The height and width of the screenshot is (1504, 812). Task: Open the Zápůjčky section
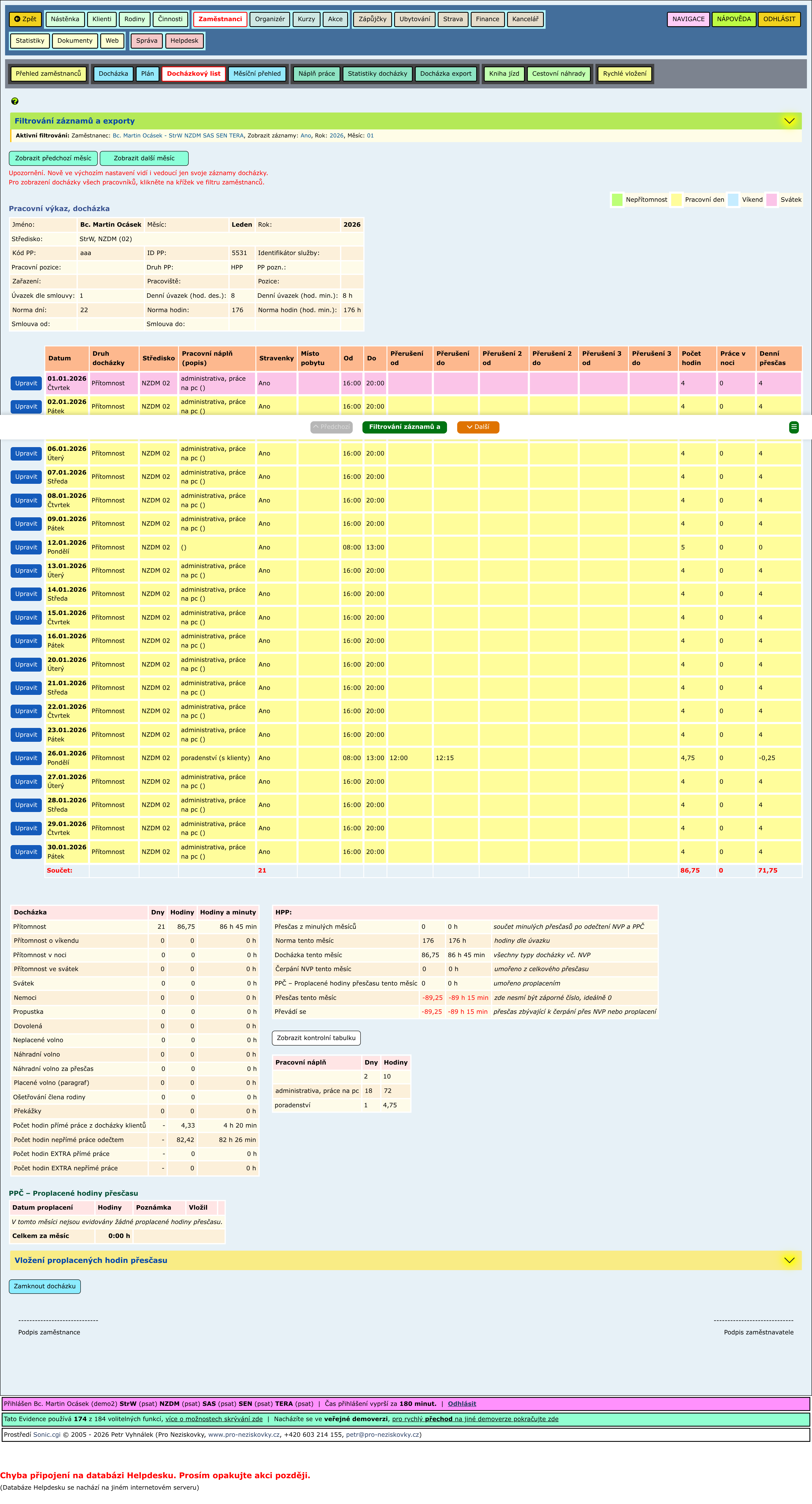(x=372, y=19)
